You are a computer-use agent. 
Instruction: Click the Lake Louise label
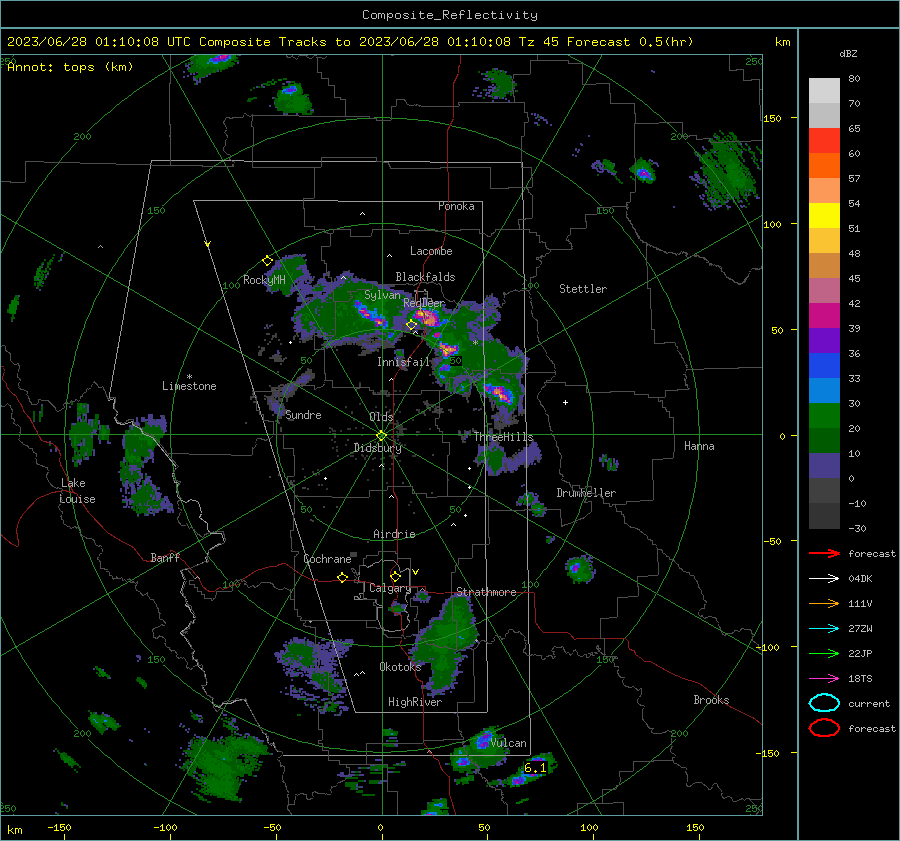coord(77,491)
